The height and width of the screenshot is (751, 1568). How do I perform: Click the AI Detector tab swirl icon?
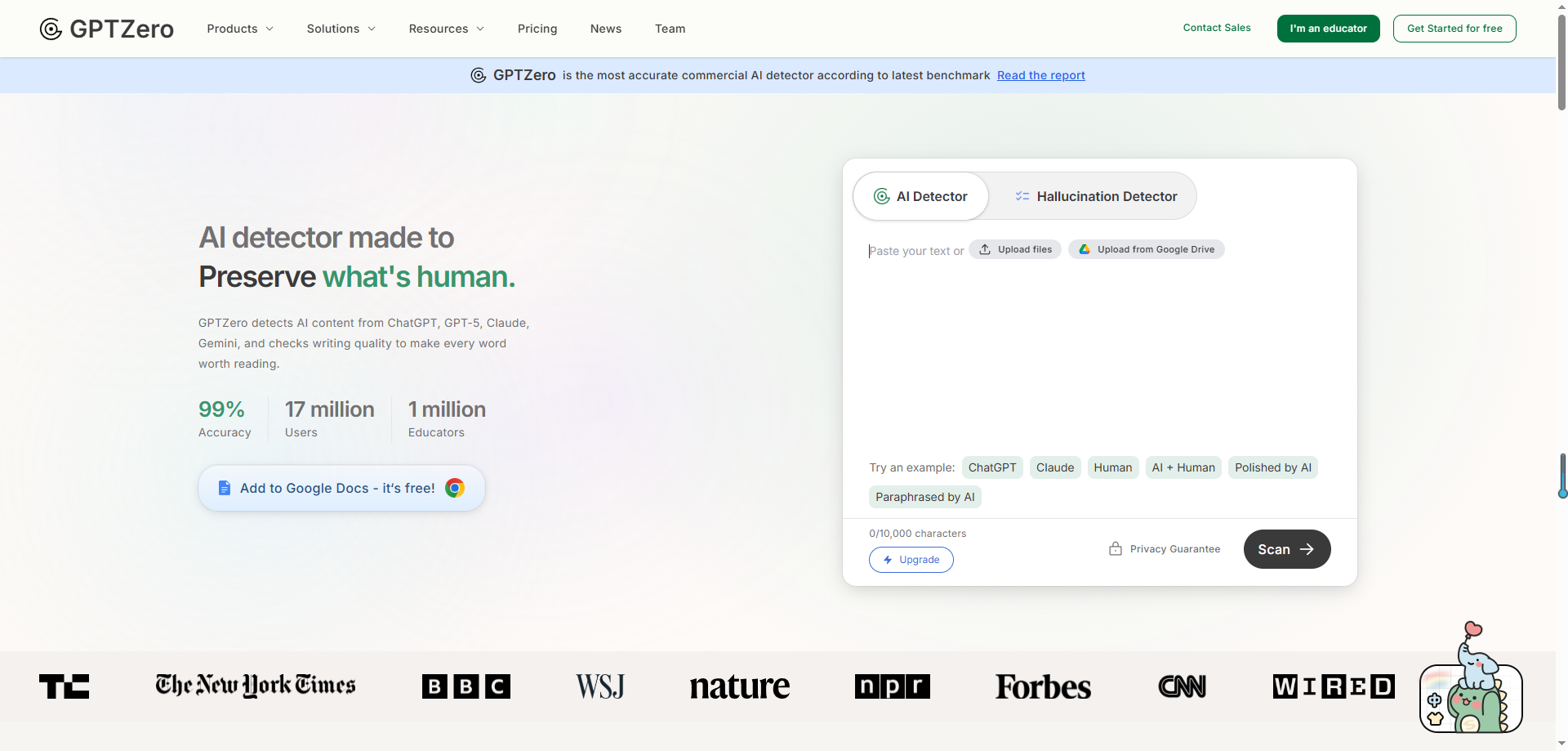point(882,196)
